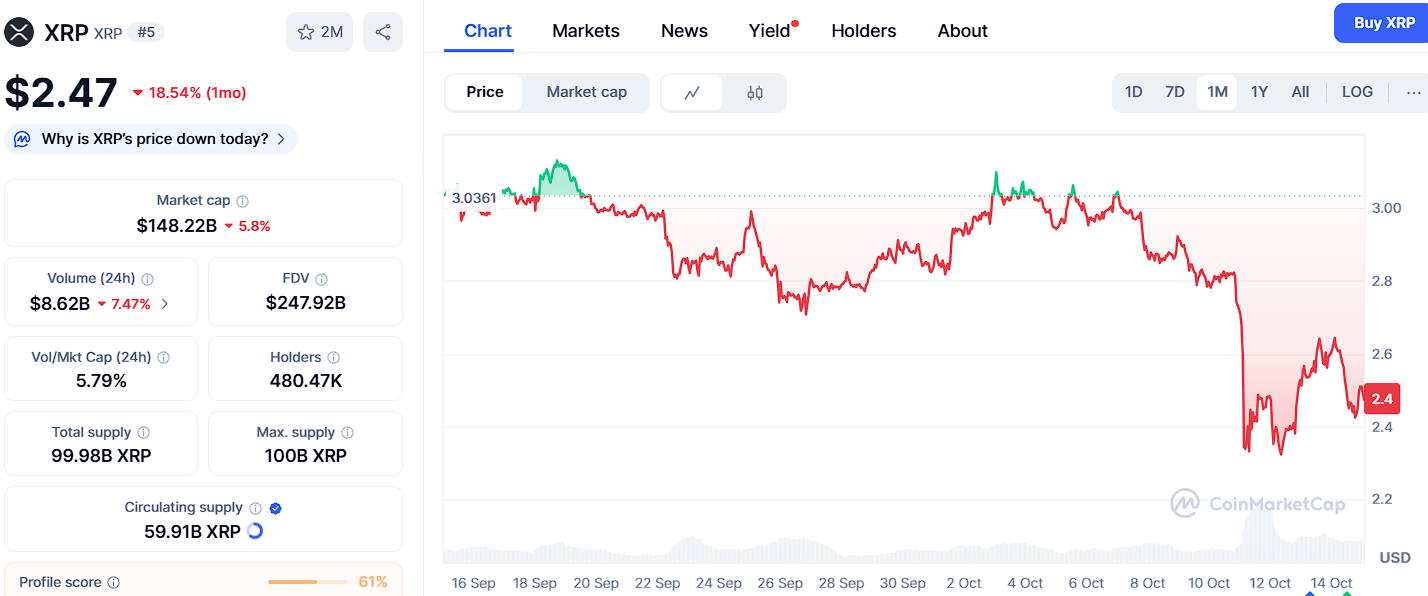Open the Yield tab
The image size is (1428, 596).
pos(770,31)
